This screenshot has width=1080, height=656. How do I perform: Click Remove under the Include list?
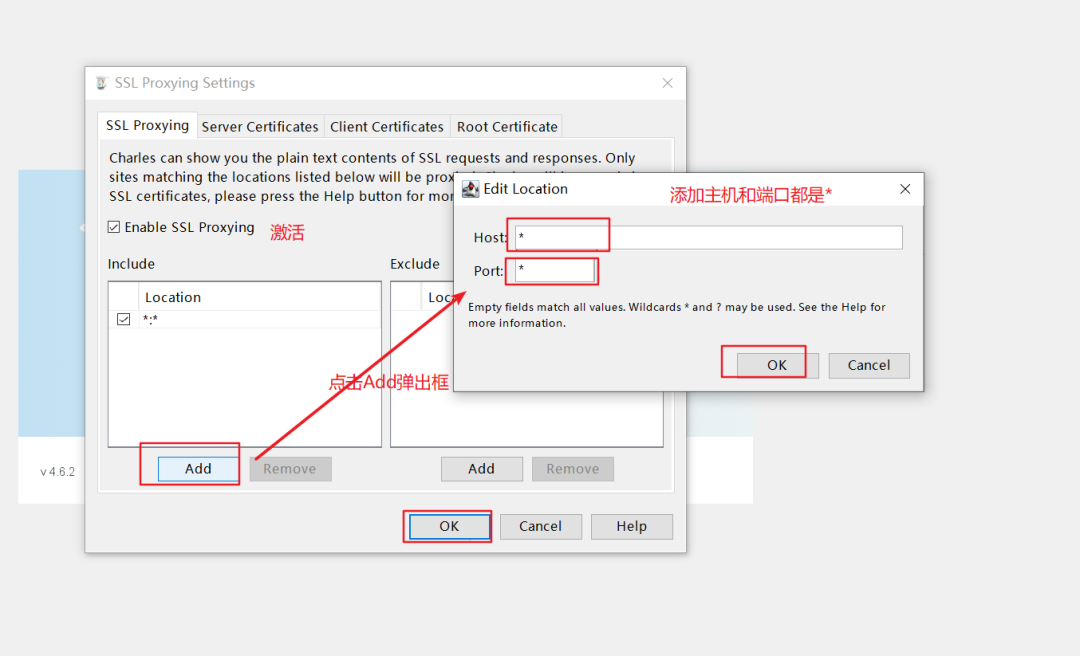(290, 469)
